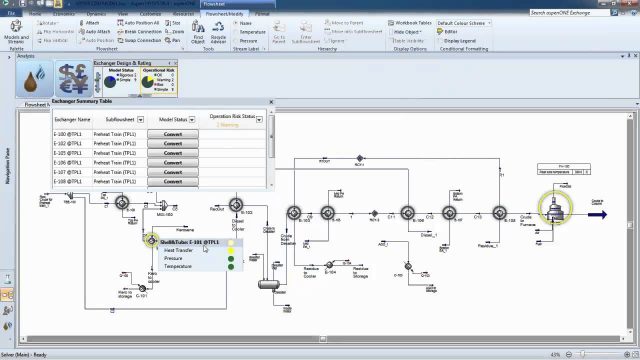640x360 pixels.
Task: Open the oil drop analysis icon
Action: pyautogui.click(x=35, y=79)
